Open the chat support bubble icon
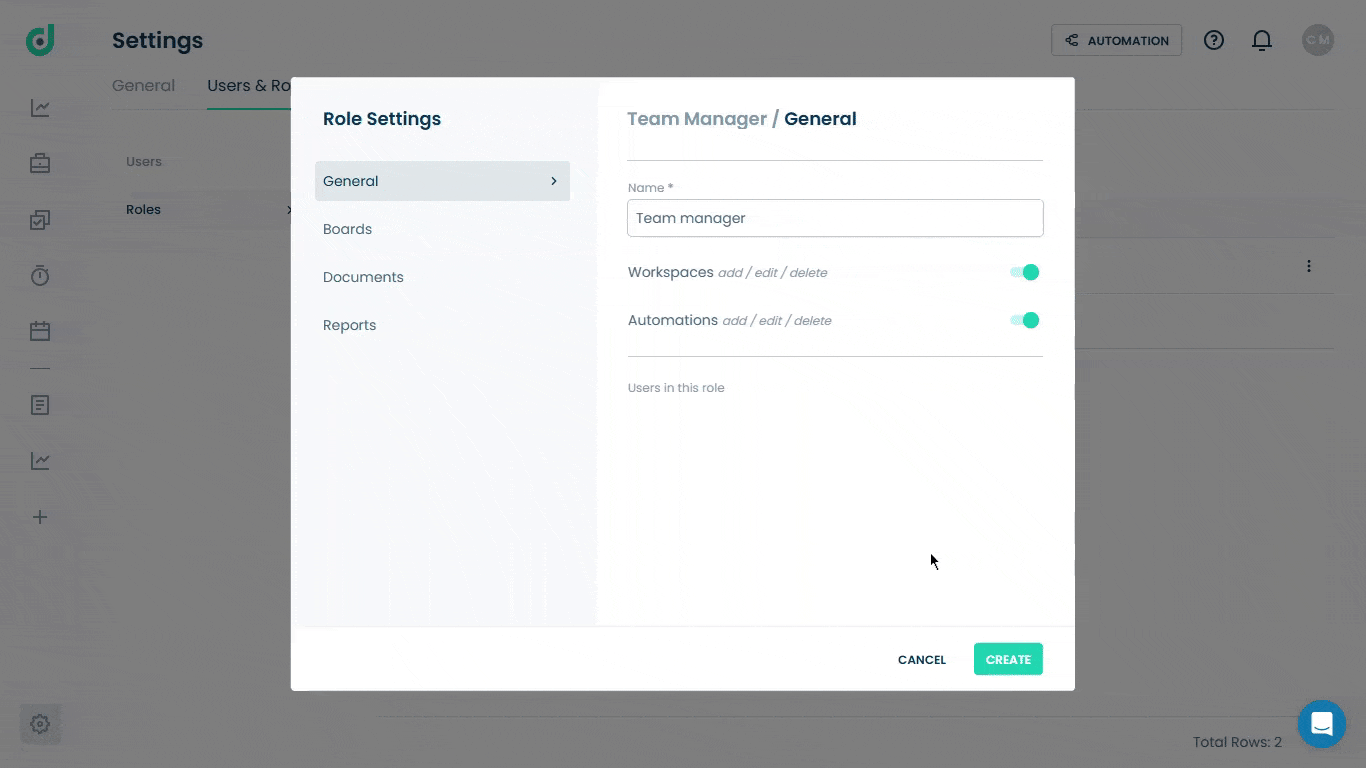The width and height of the screenshot is (1366, 768). tap(1322, 724)
